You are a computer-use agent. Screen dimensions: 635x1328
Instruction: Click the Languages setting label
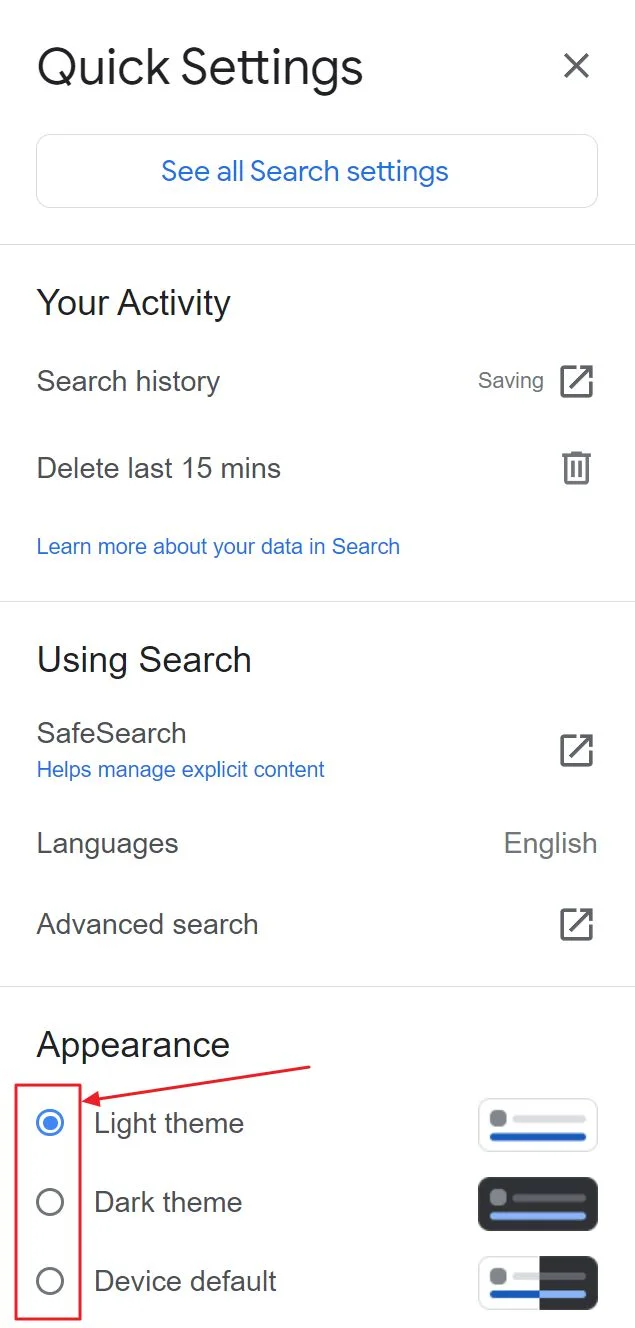point(107,843)
